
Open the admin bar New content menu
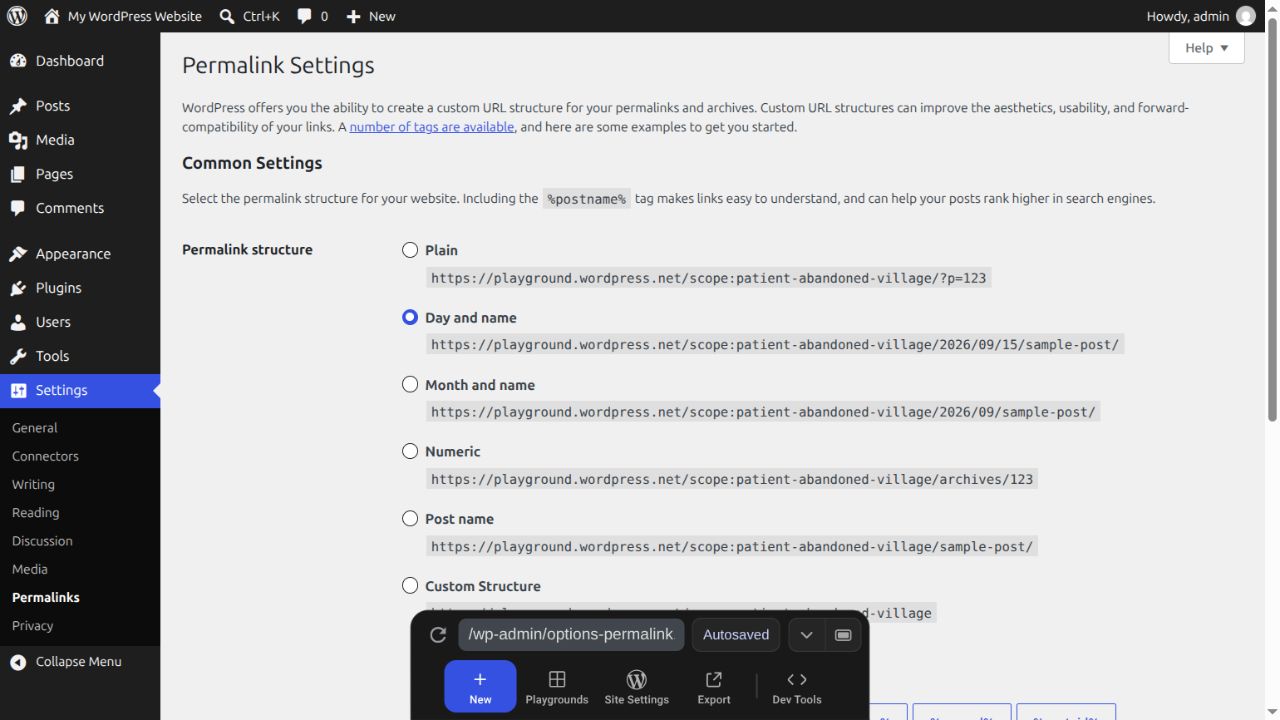(370, 16)
